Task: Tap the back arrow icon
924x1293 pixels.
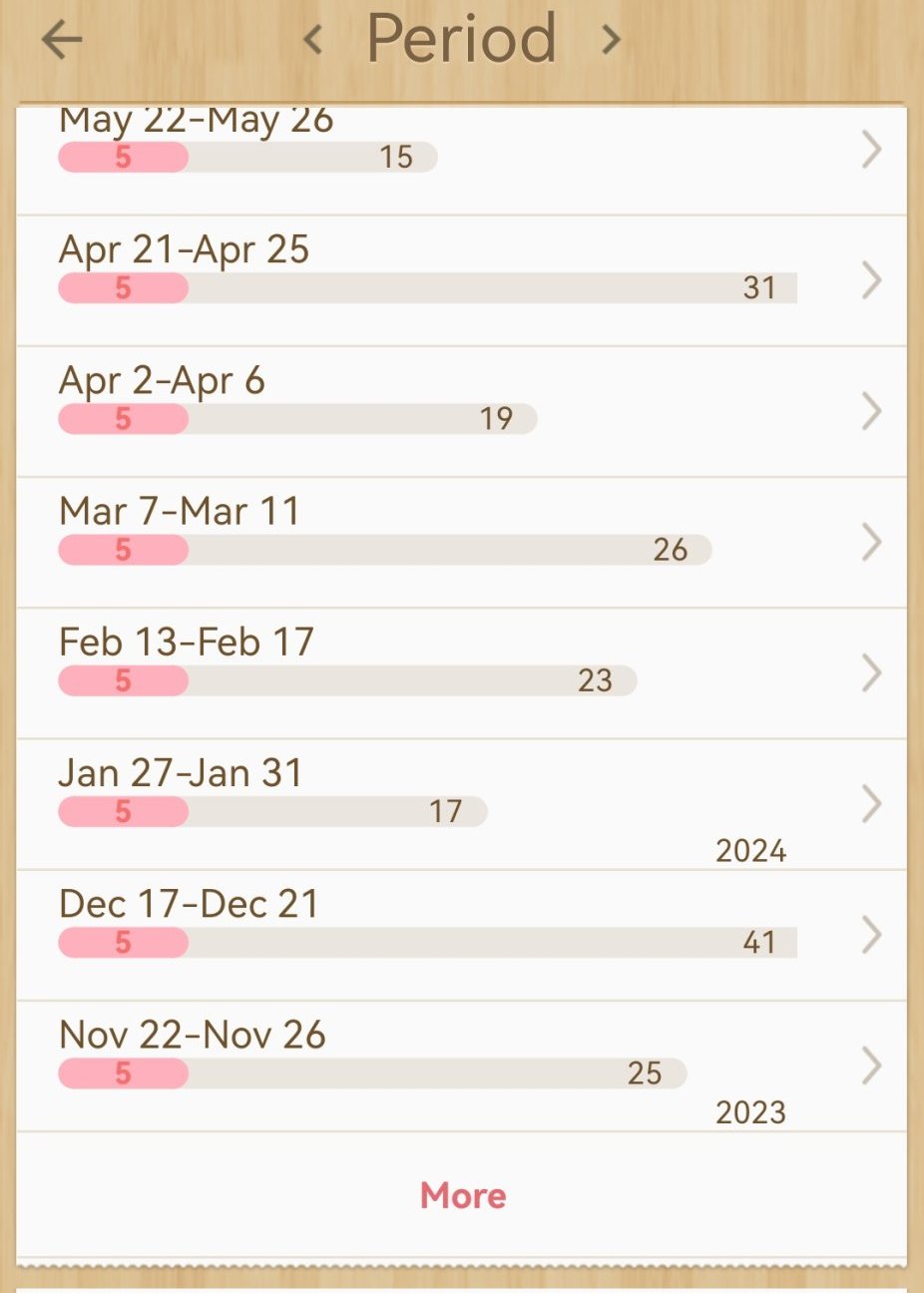Action: [x=62, y=40]
